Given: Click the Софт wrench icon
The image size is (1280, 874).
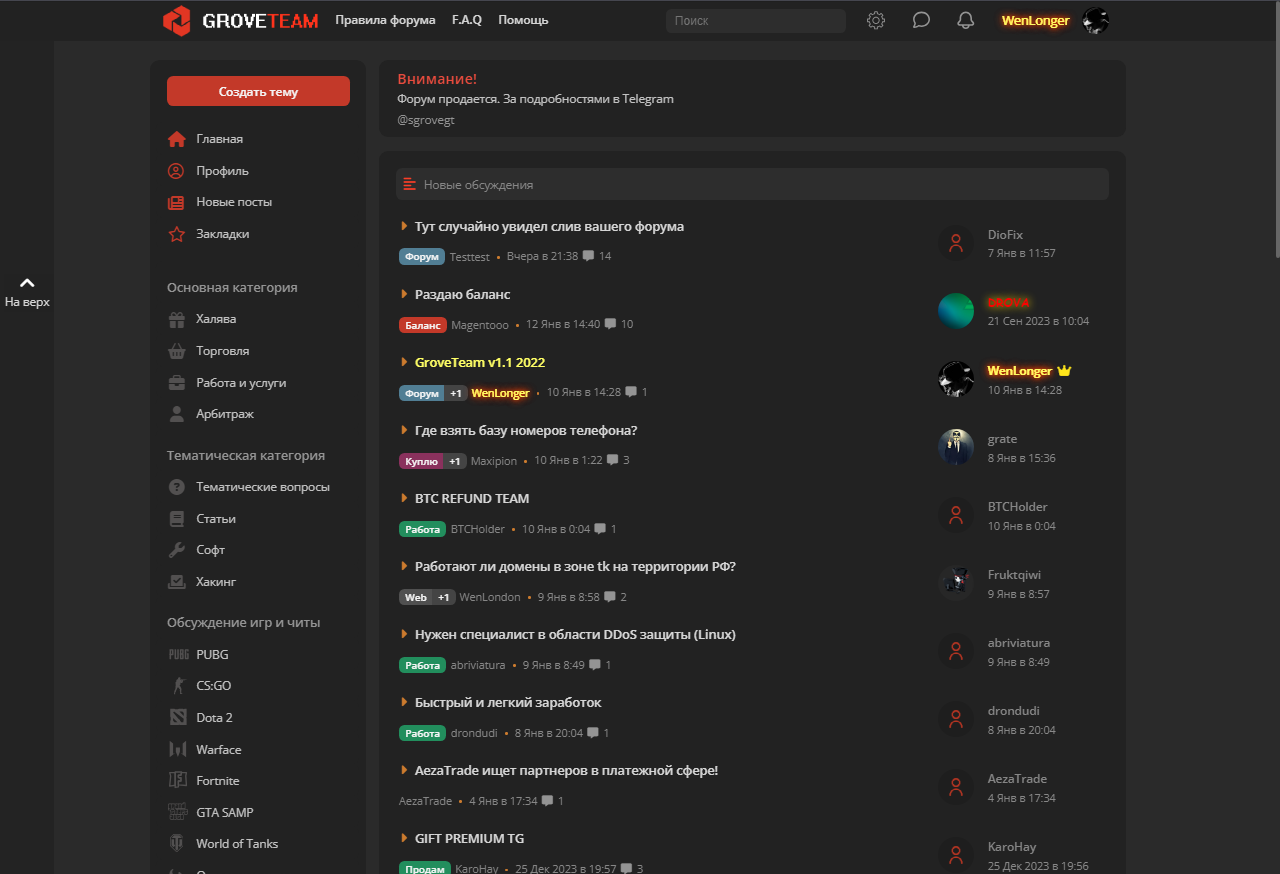Looking at the screenshot, I should (177, 550).
